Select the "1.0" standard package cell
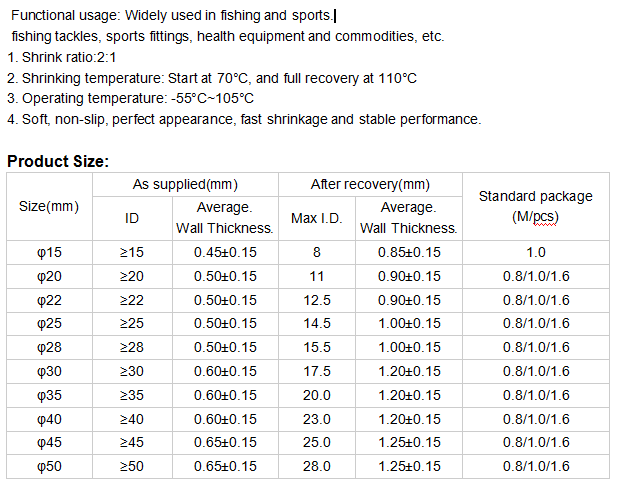This screenshot has height=485, width=617. tap(536, 253)
